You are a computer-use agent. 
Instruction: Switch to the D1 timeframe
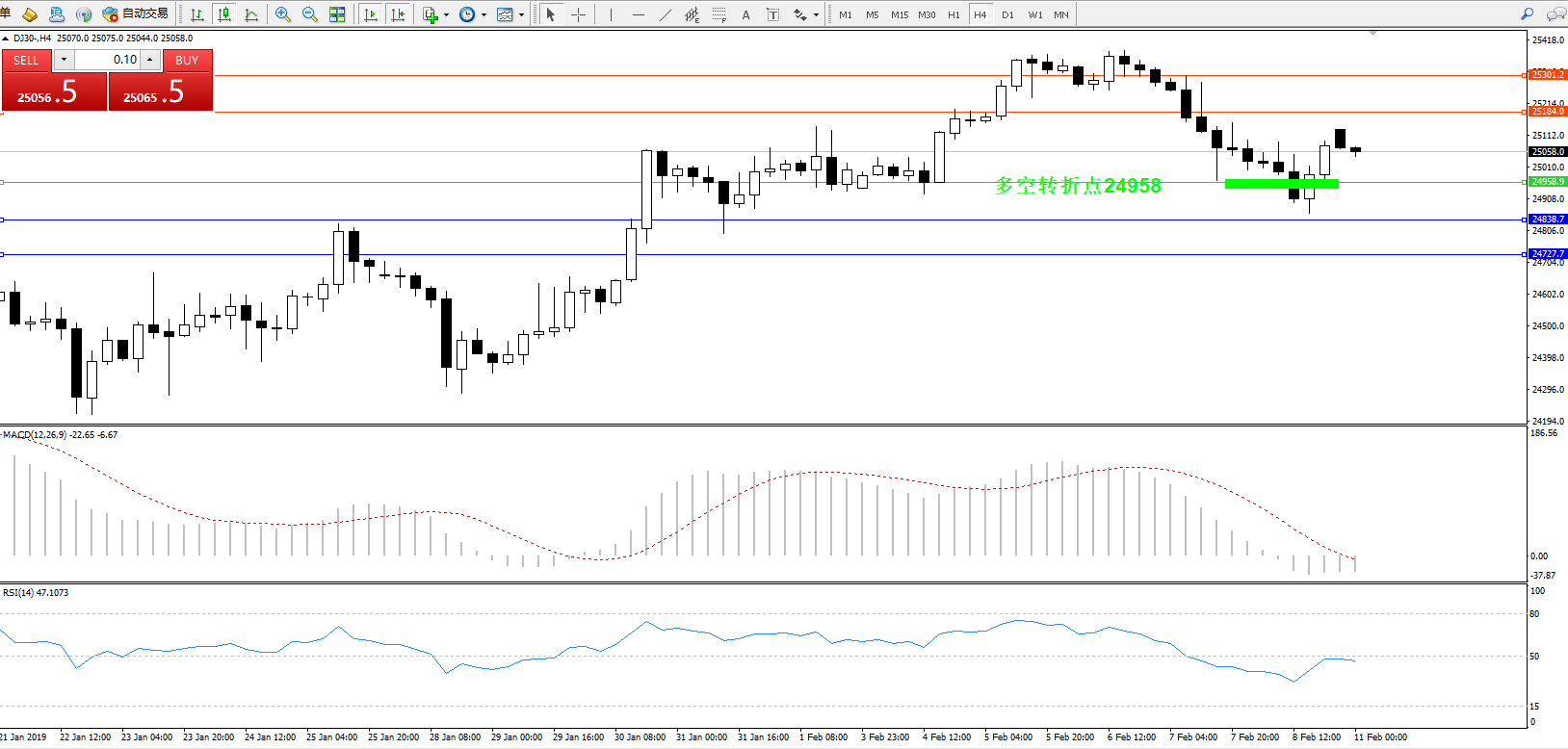pyautogui.click(x=1007, y=14)
